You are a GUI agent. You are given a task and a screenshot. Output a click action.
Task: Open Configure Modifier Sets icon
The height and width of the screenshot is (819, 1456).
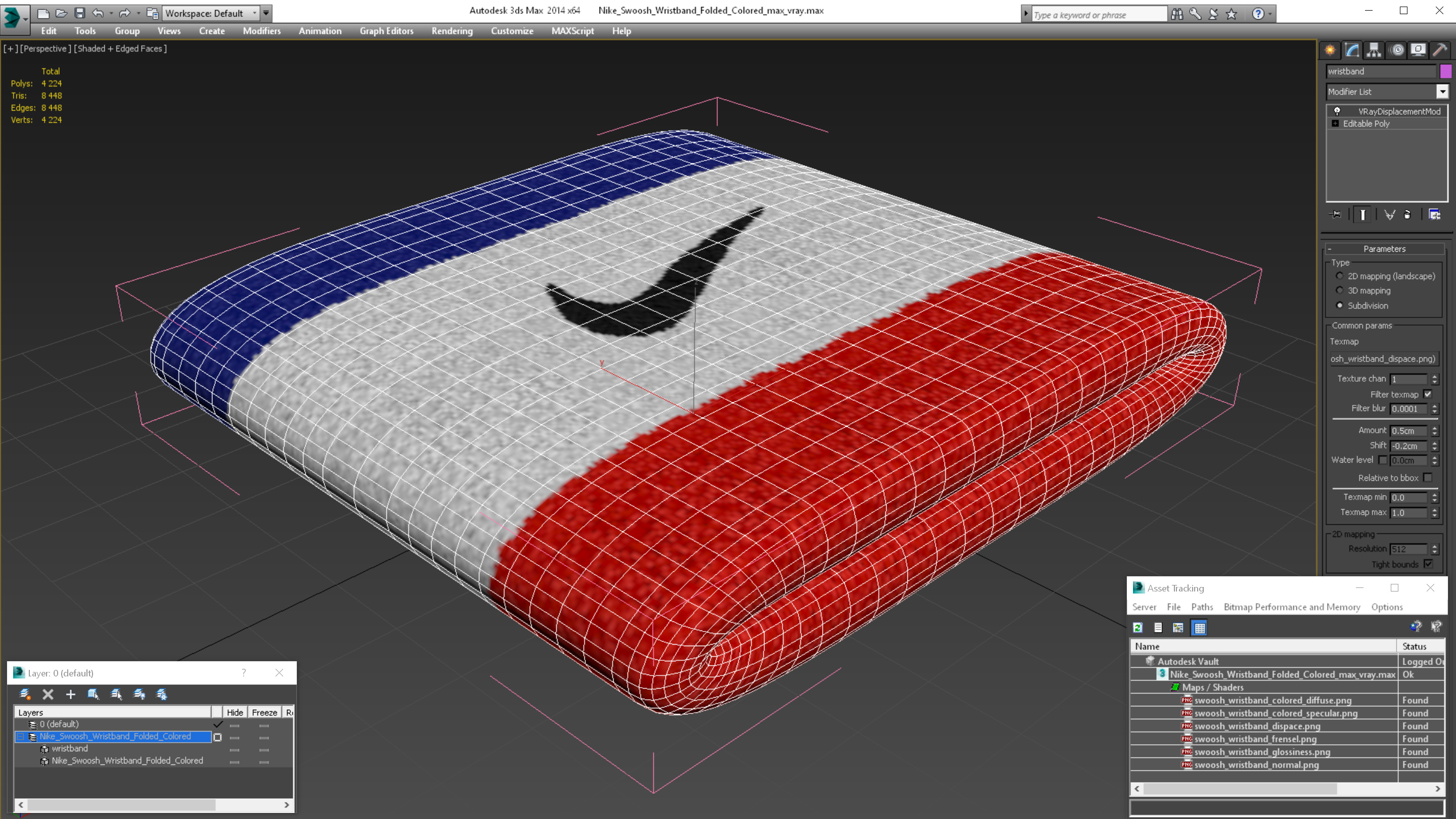click(x=1435, y=214)
